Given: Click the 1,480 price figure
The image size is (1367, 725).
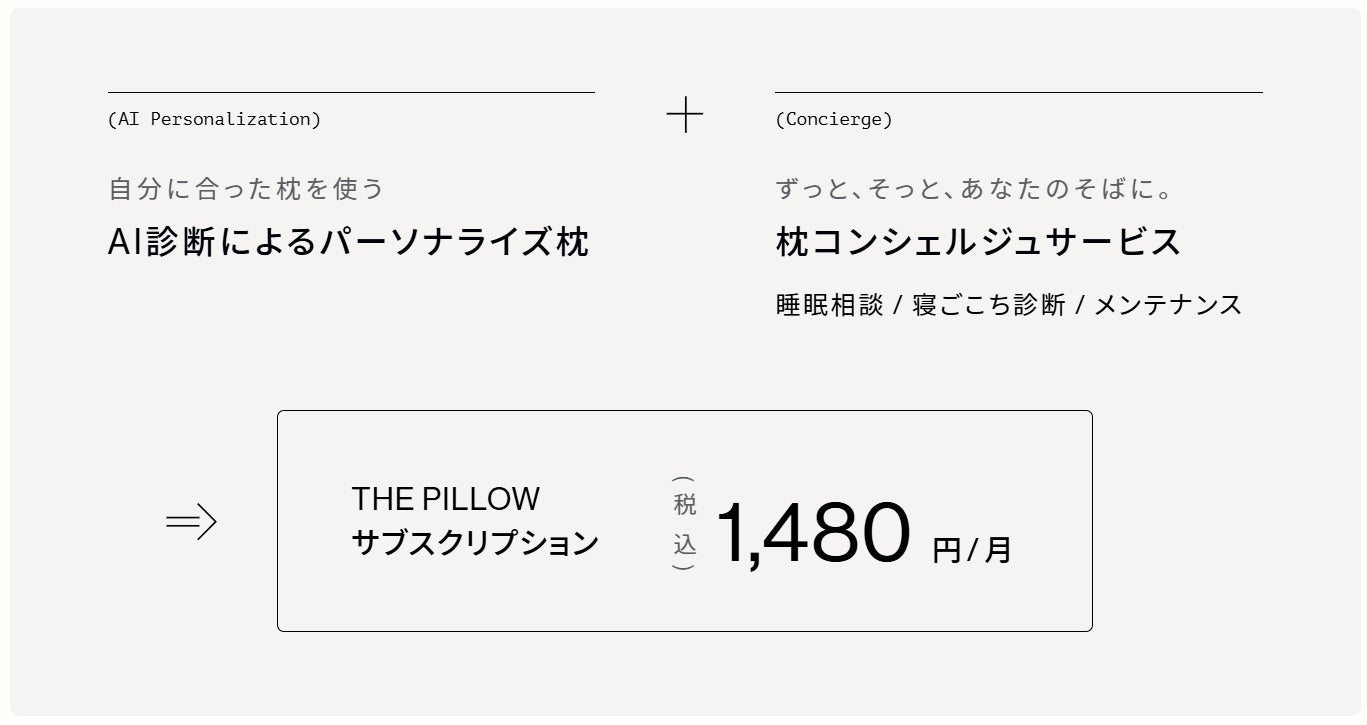Looking at the screenshot, I should [x=812, y=533].
